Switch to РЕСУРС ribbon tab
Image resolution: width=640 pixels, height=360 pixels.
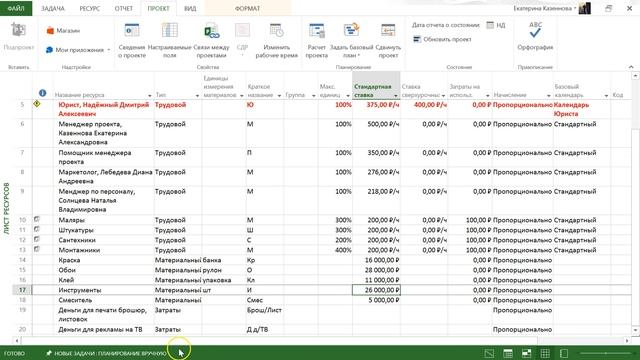click(90, 8)
